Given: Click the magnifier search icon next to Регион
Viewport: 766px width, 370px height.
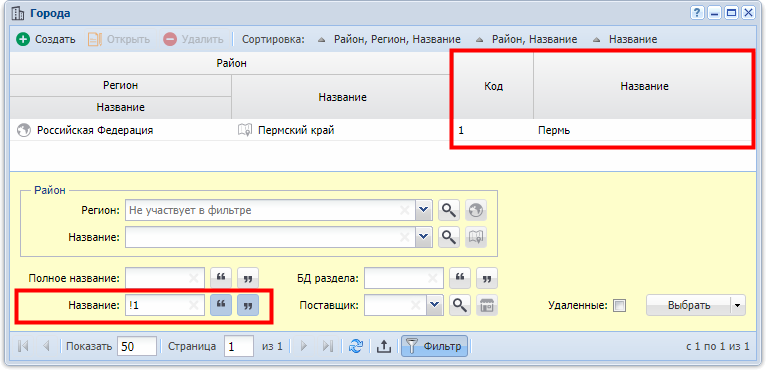Looking at the screenshot, I should coord(448,211).
